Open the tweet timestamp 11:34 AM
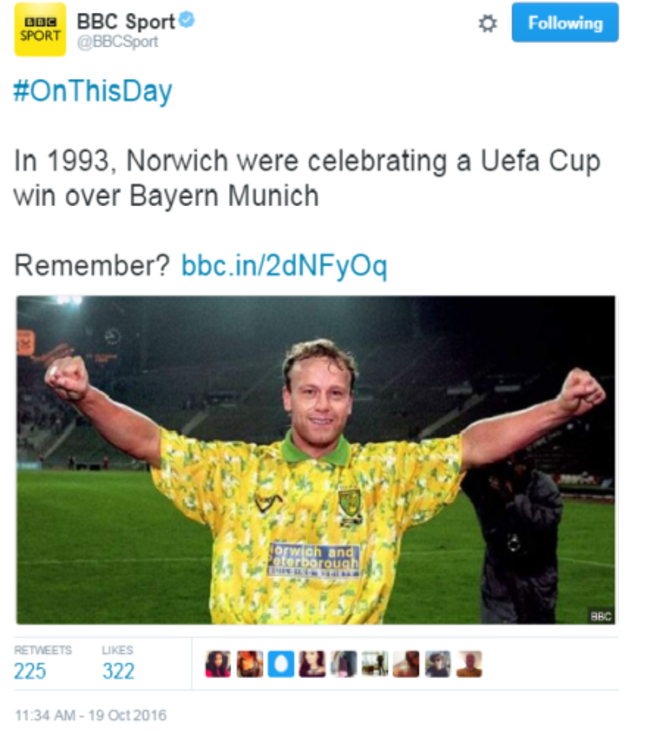The image size is (650, 735). point(90,715)
